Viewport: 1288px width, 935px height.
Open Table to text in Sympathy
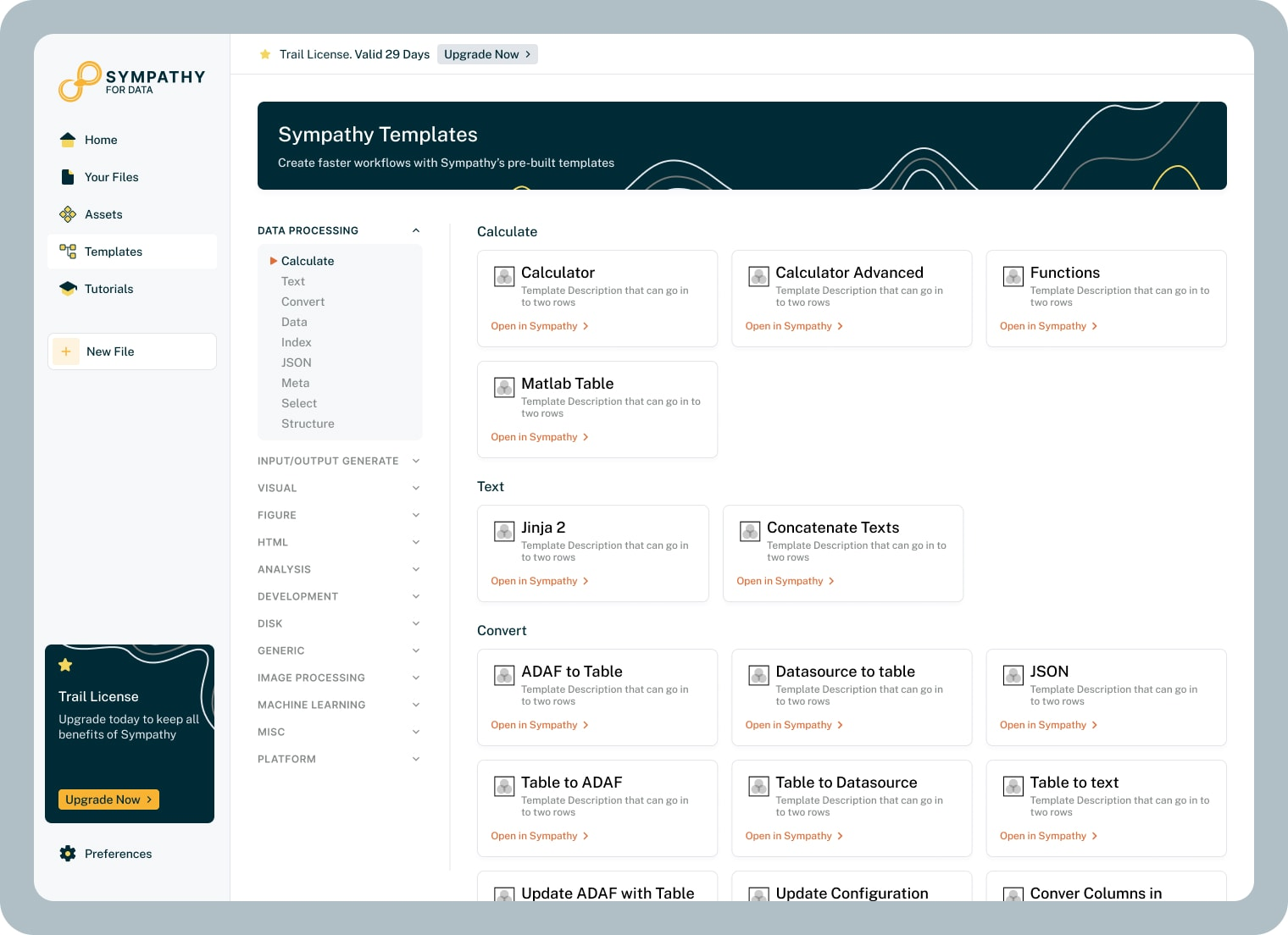[1049, 836]
